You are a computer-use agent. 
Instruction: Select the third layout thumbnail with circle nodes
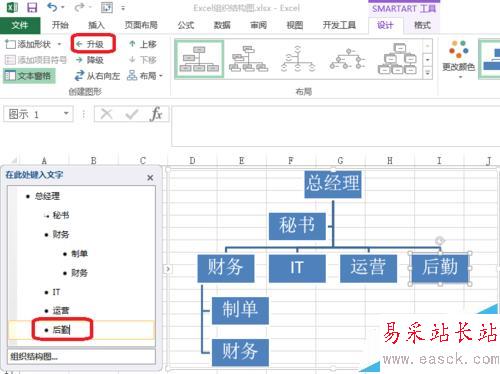pyautogui.click(x=298, y=59)
